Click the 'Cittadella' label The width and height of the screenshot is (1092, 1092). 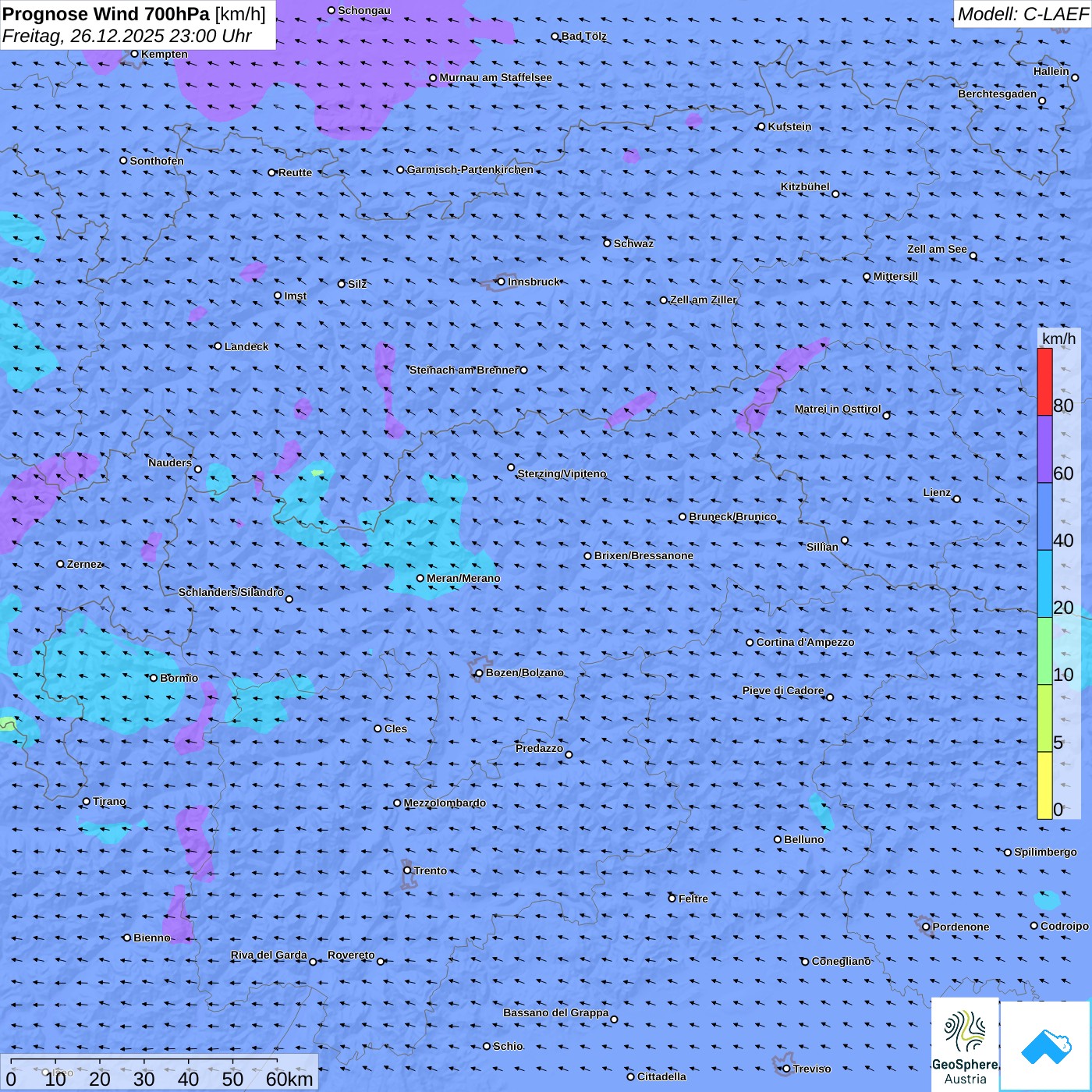(x=661, y=1076)
